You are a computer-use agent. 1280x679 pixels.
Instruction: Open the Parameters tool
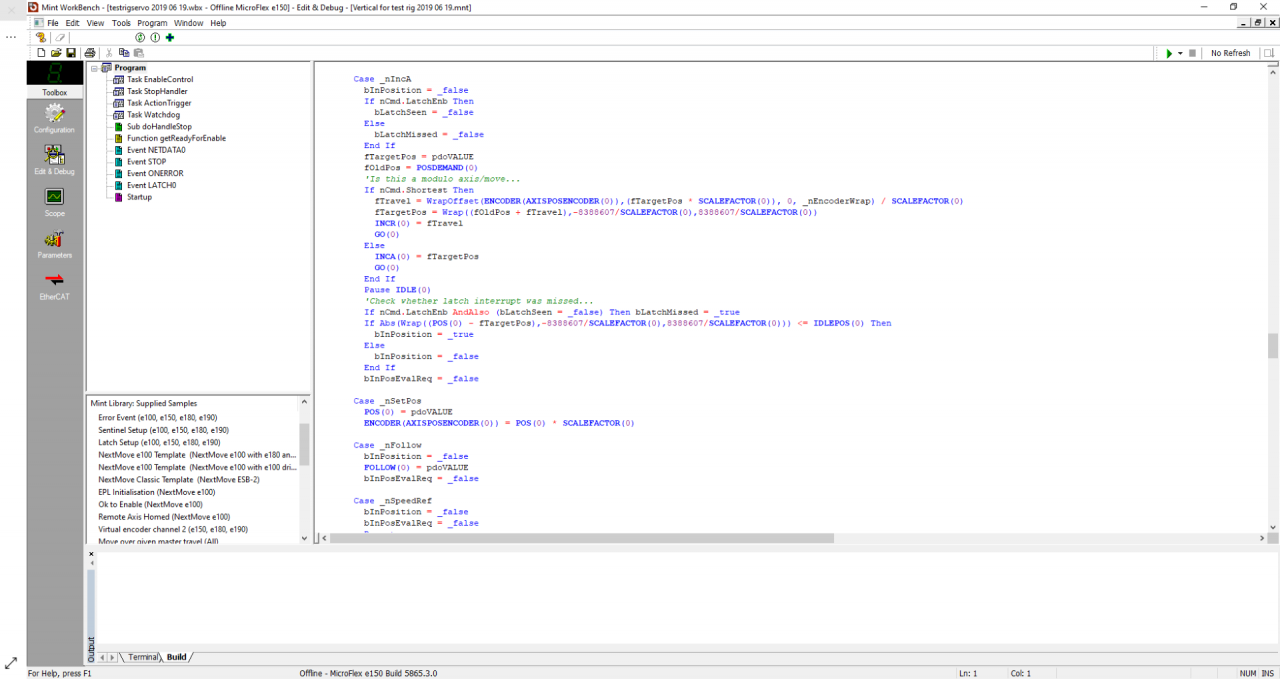point(54,243)
